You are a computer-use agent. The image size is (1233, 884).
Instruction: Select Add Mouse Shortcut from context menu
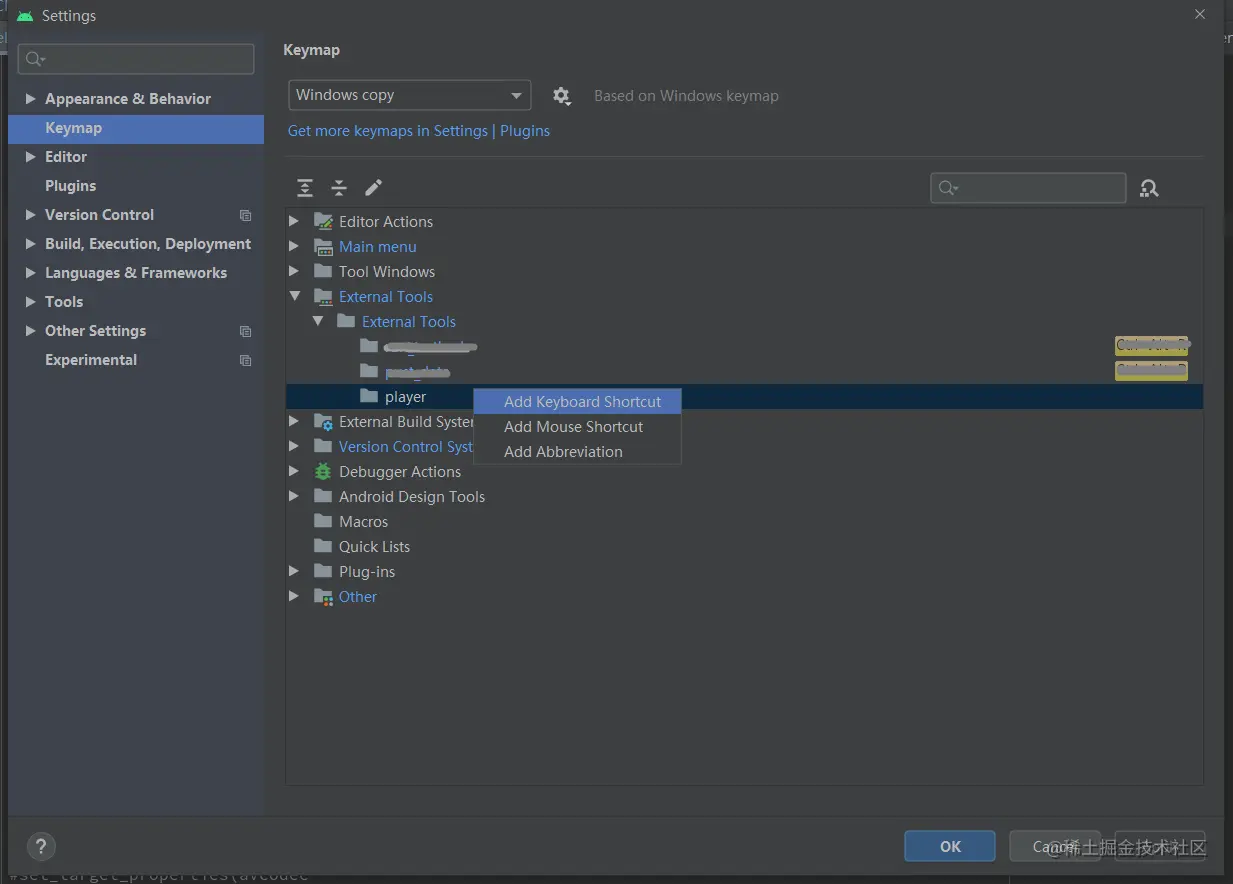573,426
